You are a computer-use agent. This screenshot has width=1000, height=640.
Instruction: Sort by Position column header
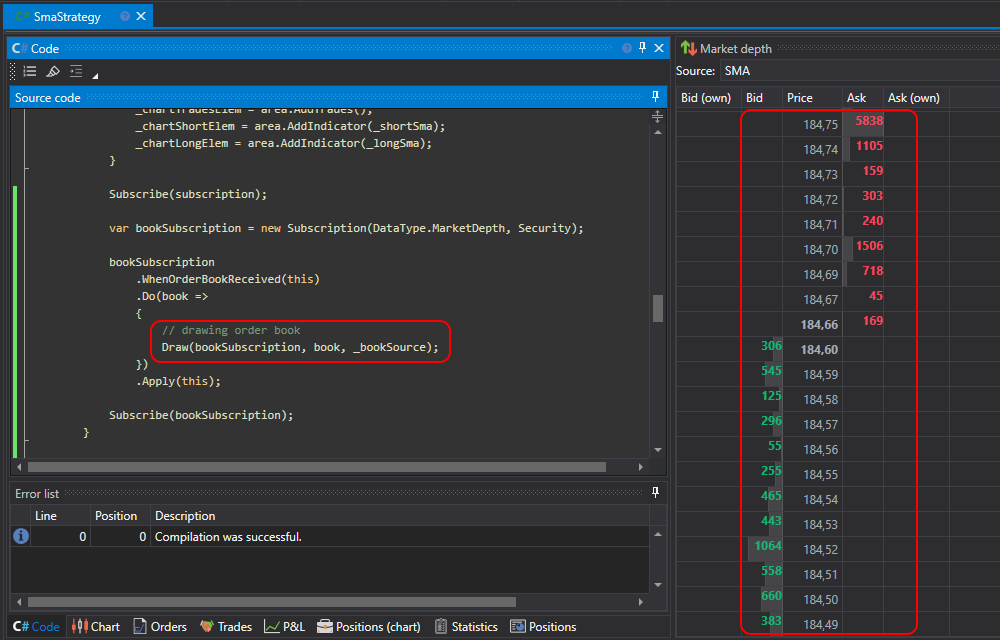coord(120,516)
